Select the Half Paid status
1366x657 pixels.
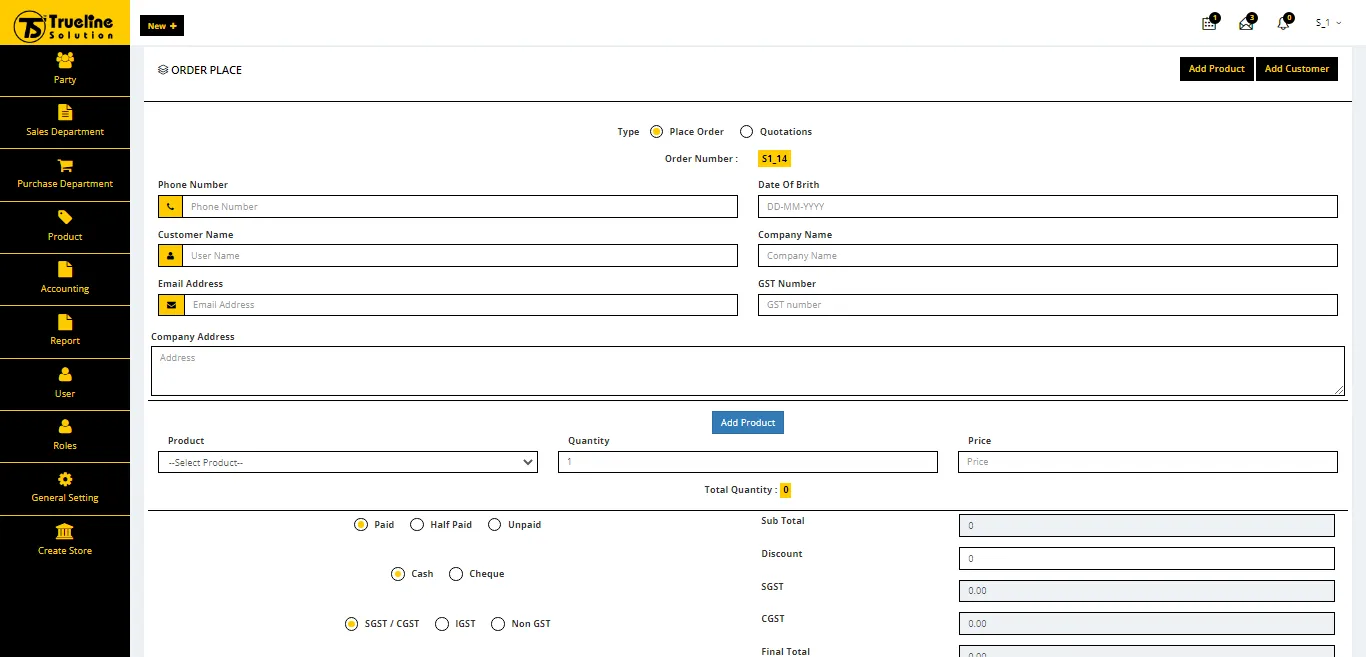(417, 524)
